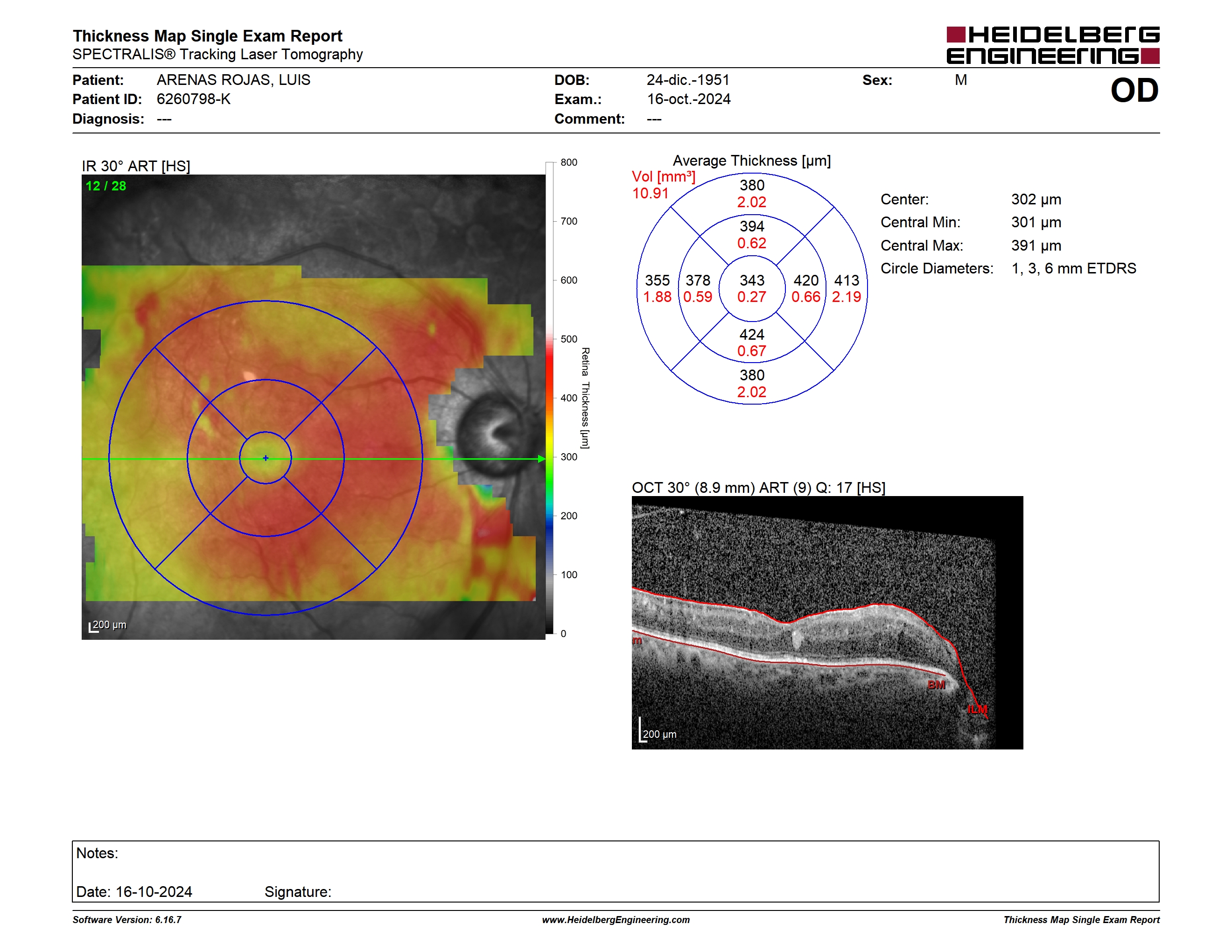Click the Central Max value 391 µm
1232x952 pixels.
coord(1036,246)
